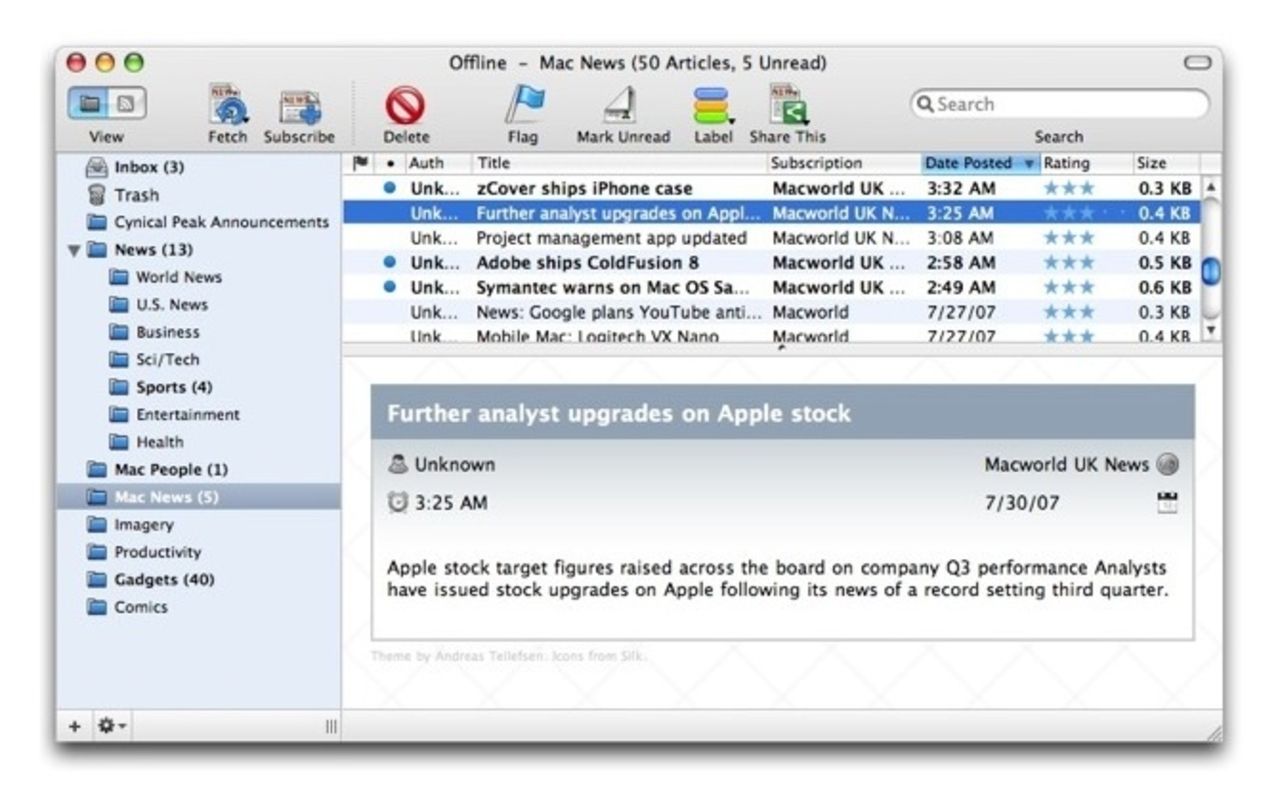Sort by the Subscription column header
Viewport: 1280px width, 804px height.
coord(817,163)
